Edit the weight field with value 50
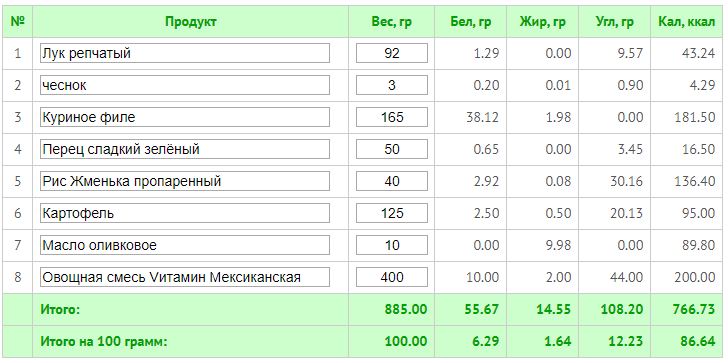This screenshot has height=363, width=728. (x=392, y=149)
